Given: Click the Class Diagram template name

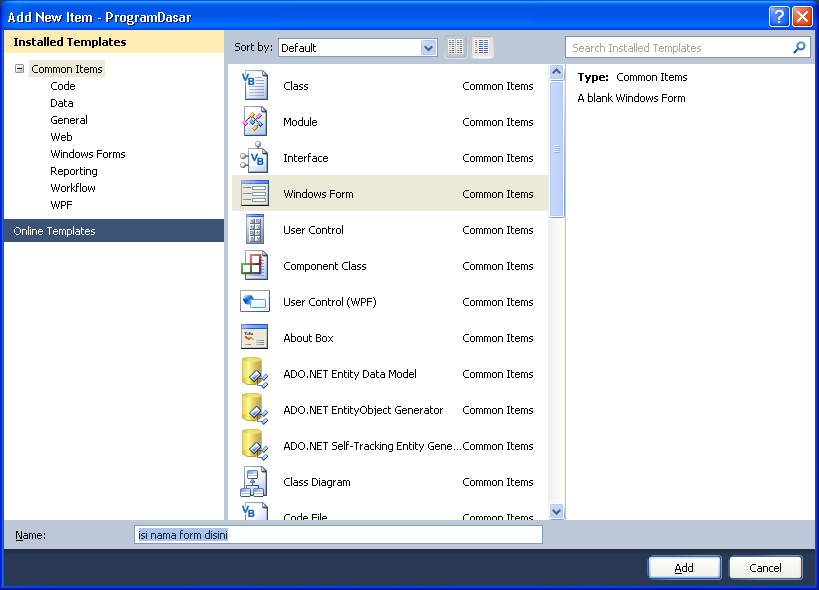Looking at the screenshot, I should (317, 482).
